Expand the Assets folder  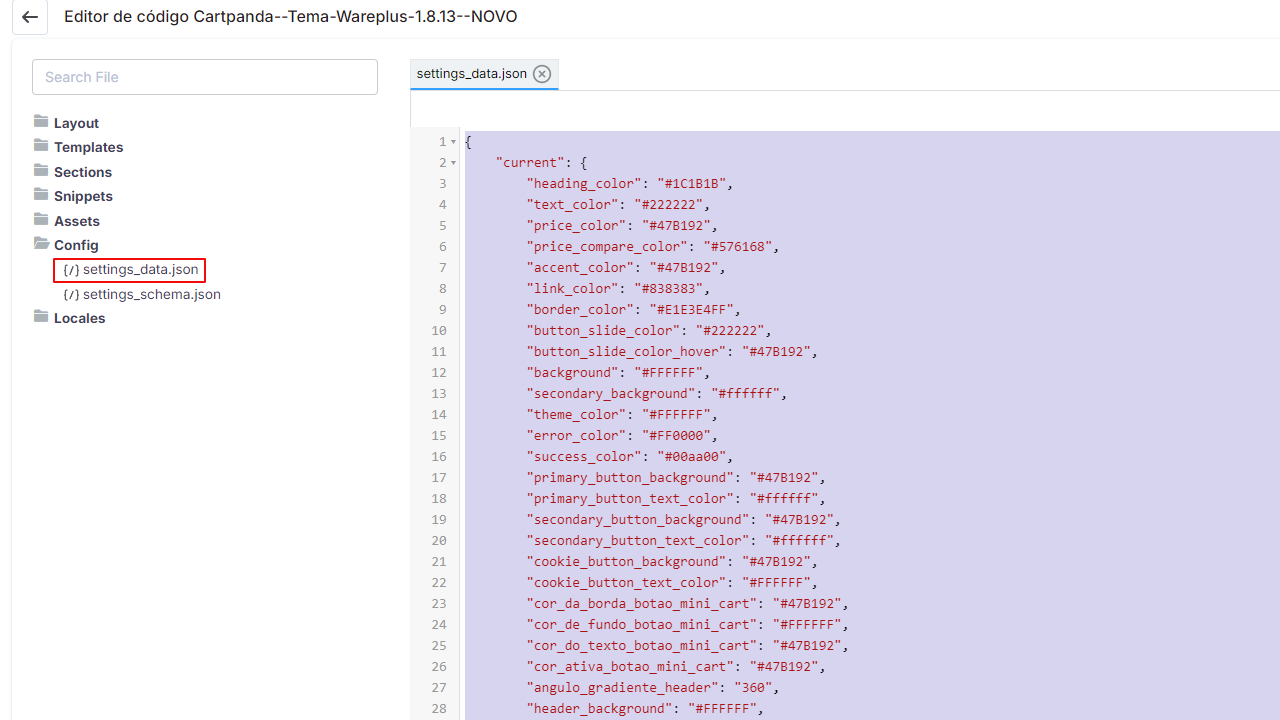point(77,221)
